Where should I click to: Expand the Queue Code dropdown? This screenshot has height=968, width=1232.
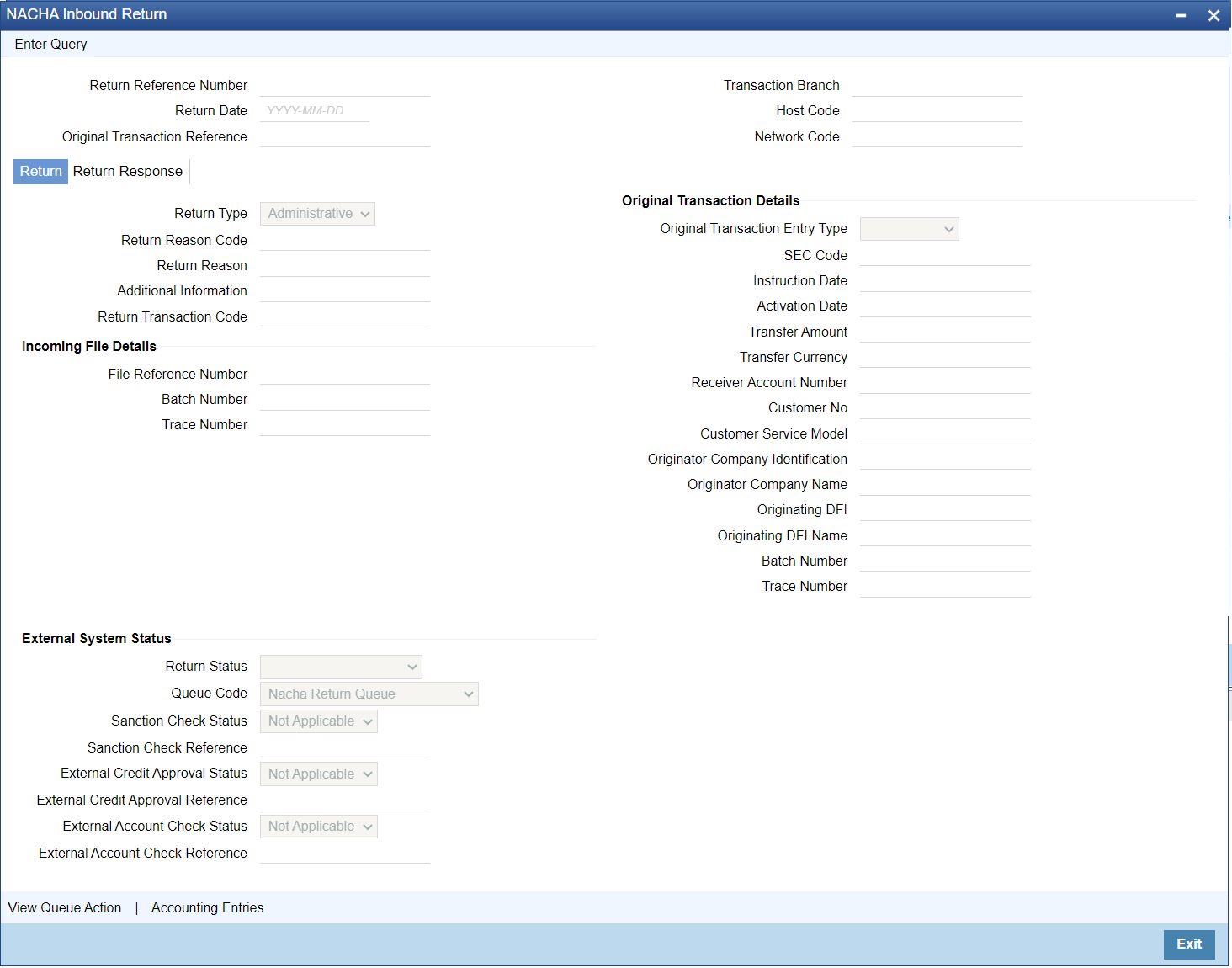(x=369, y=694)
